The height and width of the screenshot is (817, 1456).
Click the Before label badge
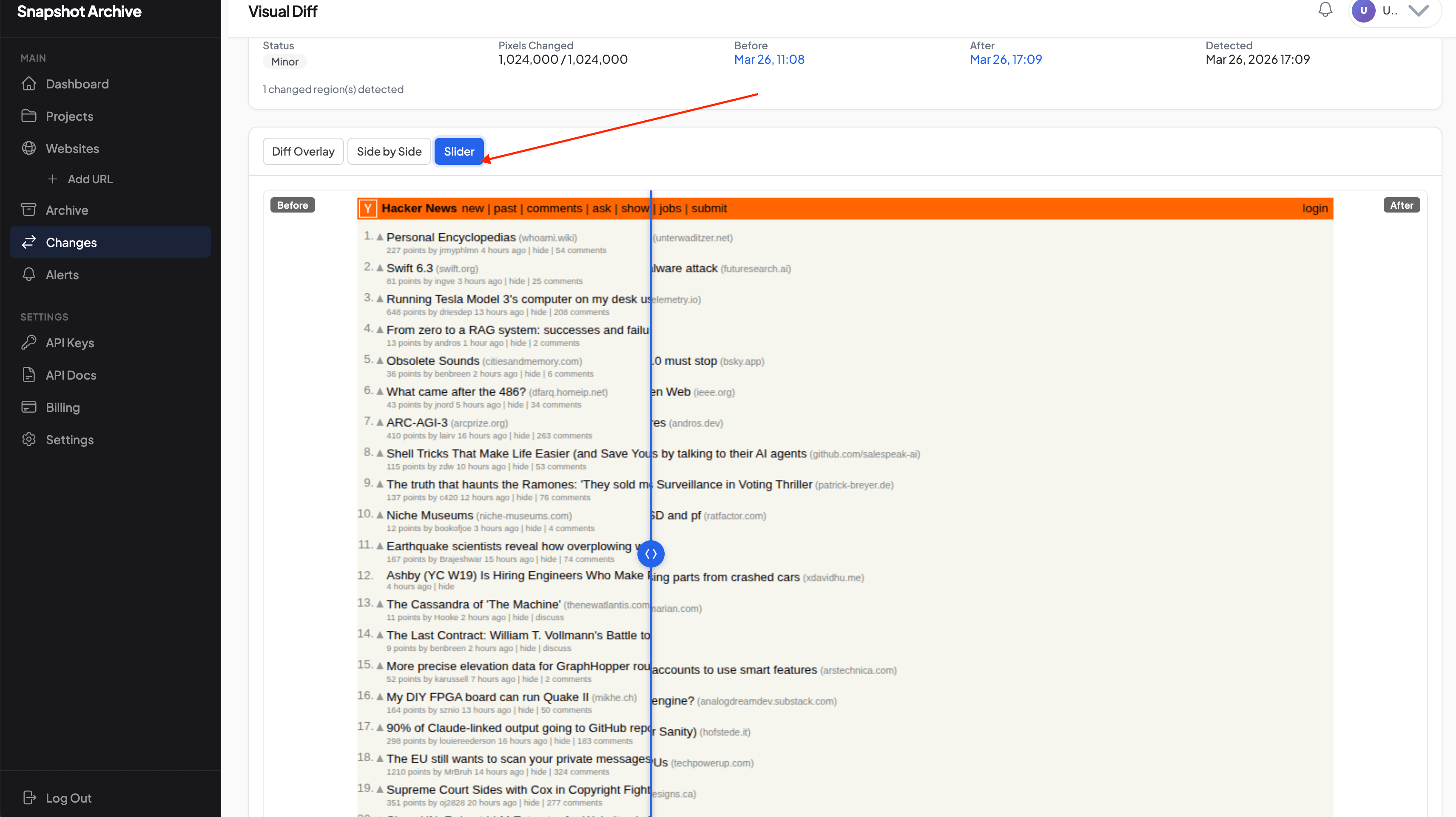292,205
